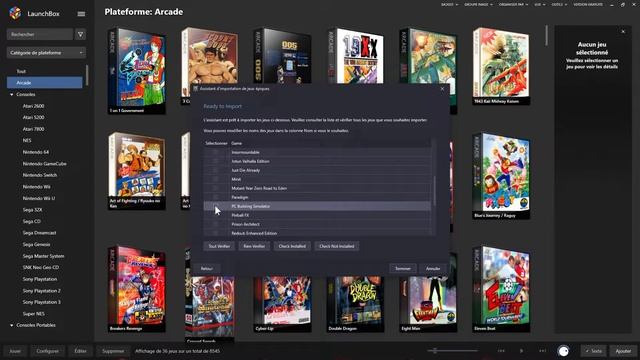Click the LaunchBox logo icon

click(x=15, y=13)
